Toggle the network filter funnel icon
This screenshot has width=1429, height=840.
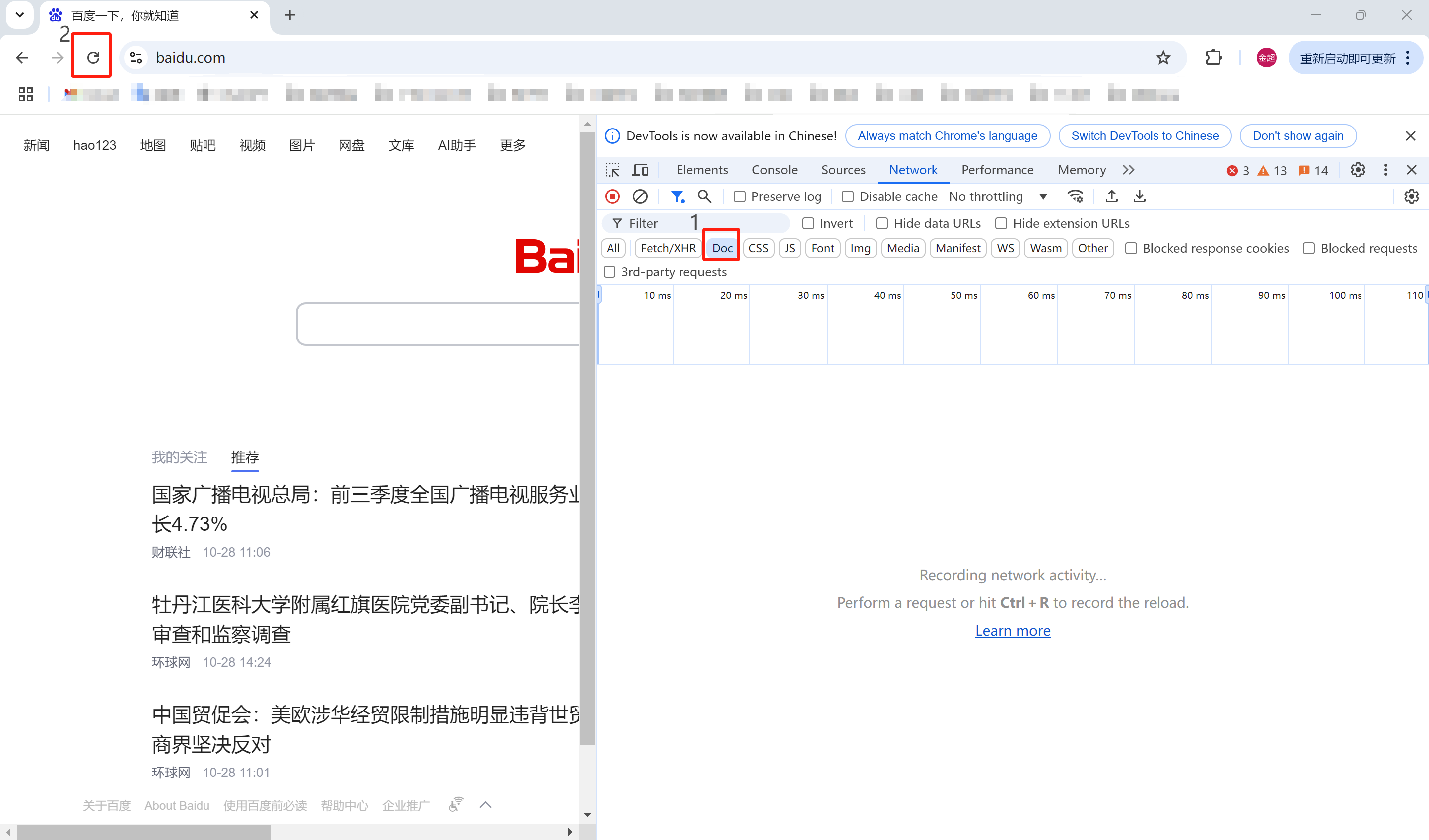677,196
